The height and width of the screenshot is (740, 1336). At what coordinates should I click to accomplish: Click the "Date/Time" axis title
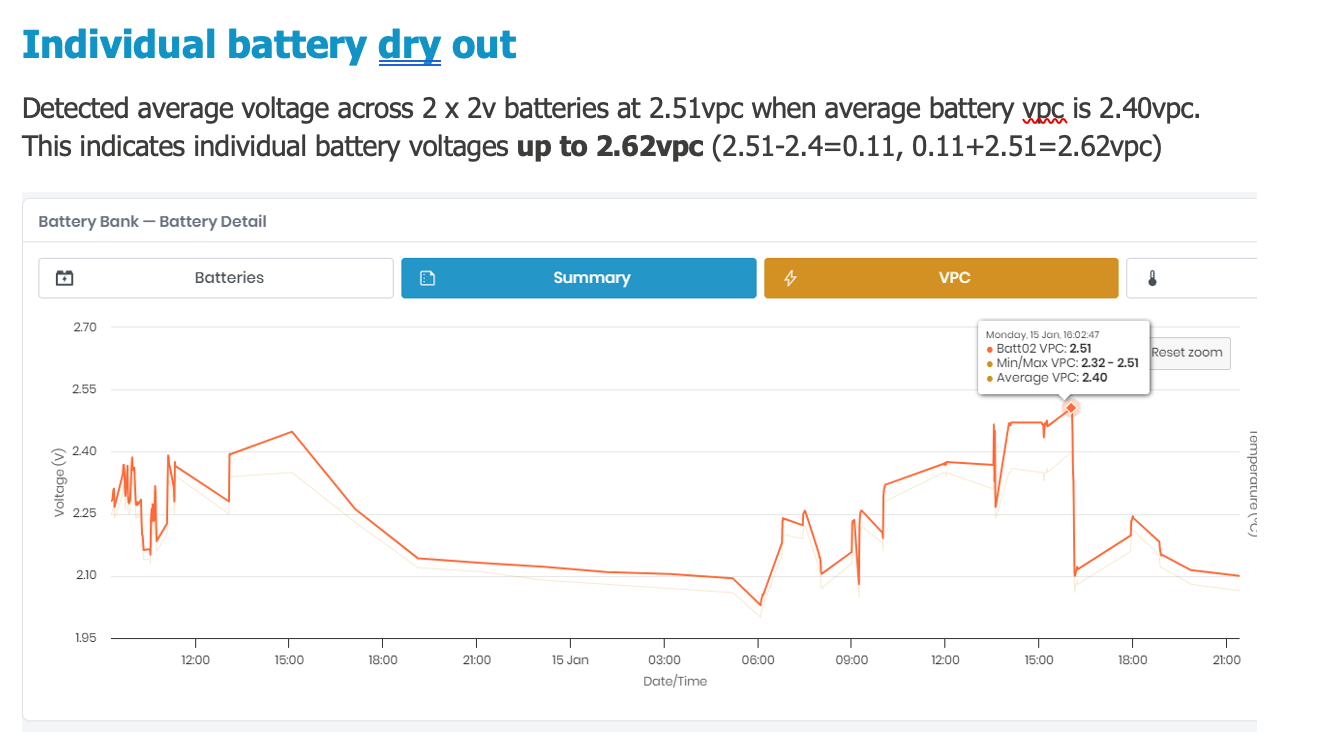(x=675, y=681)
